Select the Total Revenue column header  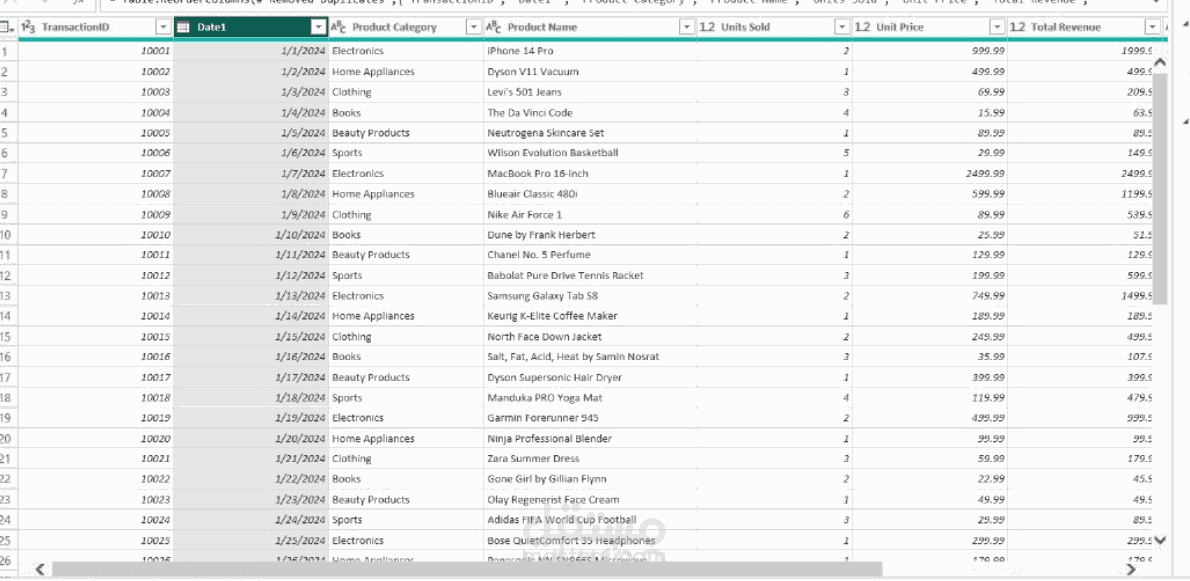1085,27
